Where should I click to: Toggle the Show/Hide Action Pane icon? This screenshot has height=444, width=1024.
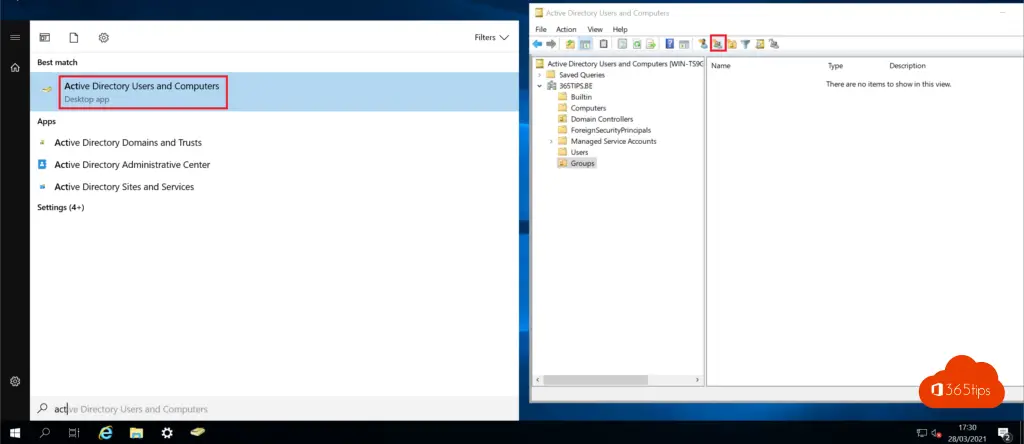tap(684, 44)
